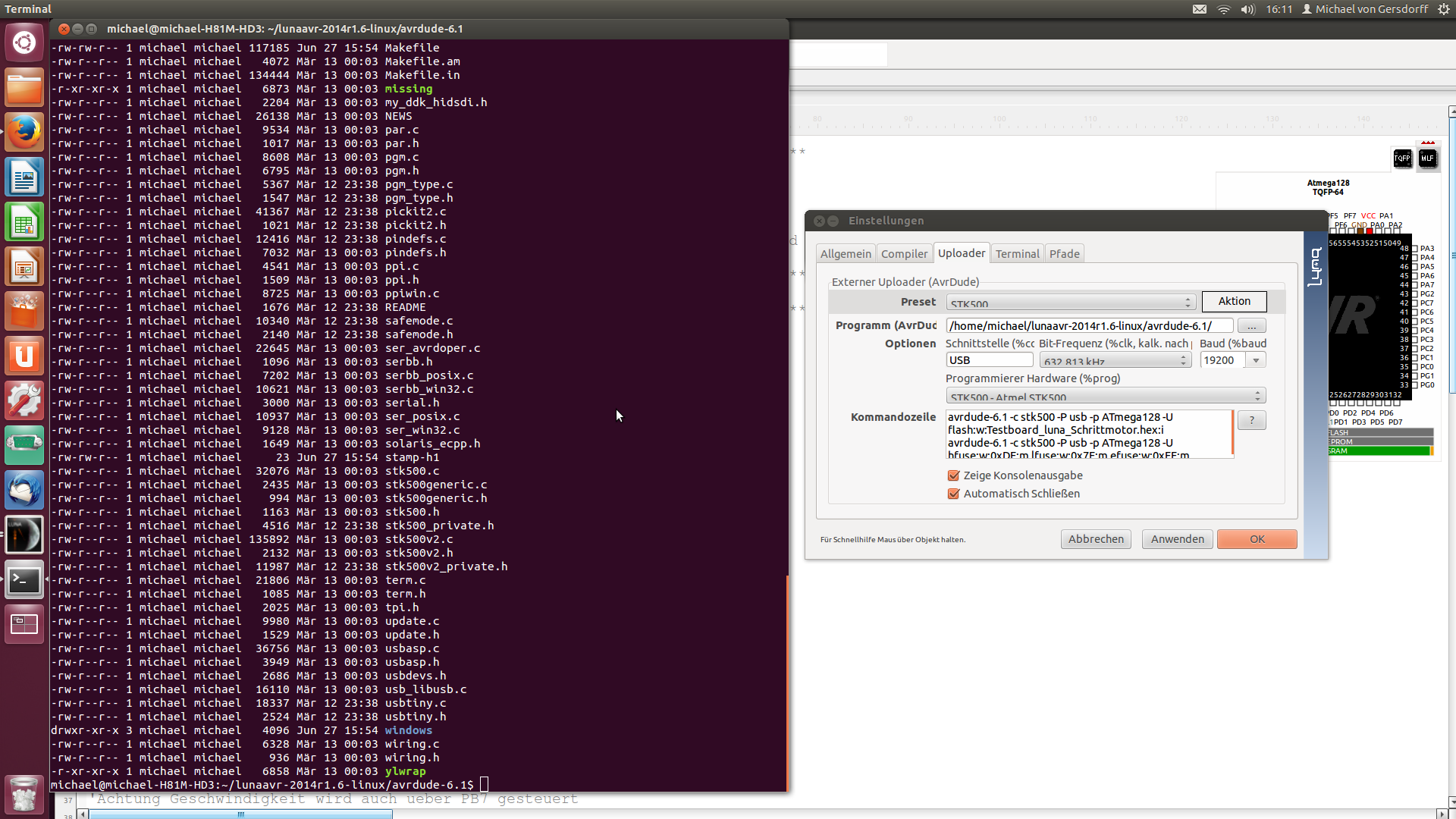Open the Files manager from launcher

coord(24,87)
